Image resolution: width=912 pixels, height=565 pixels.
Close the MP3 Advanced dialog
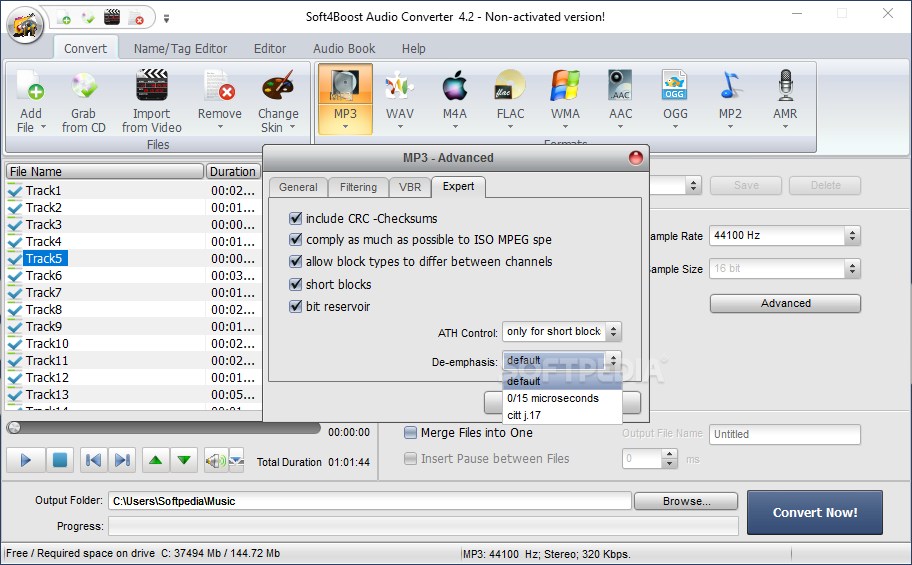coord(636,158)
